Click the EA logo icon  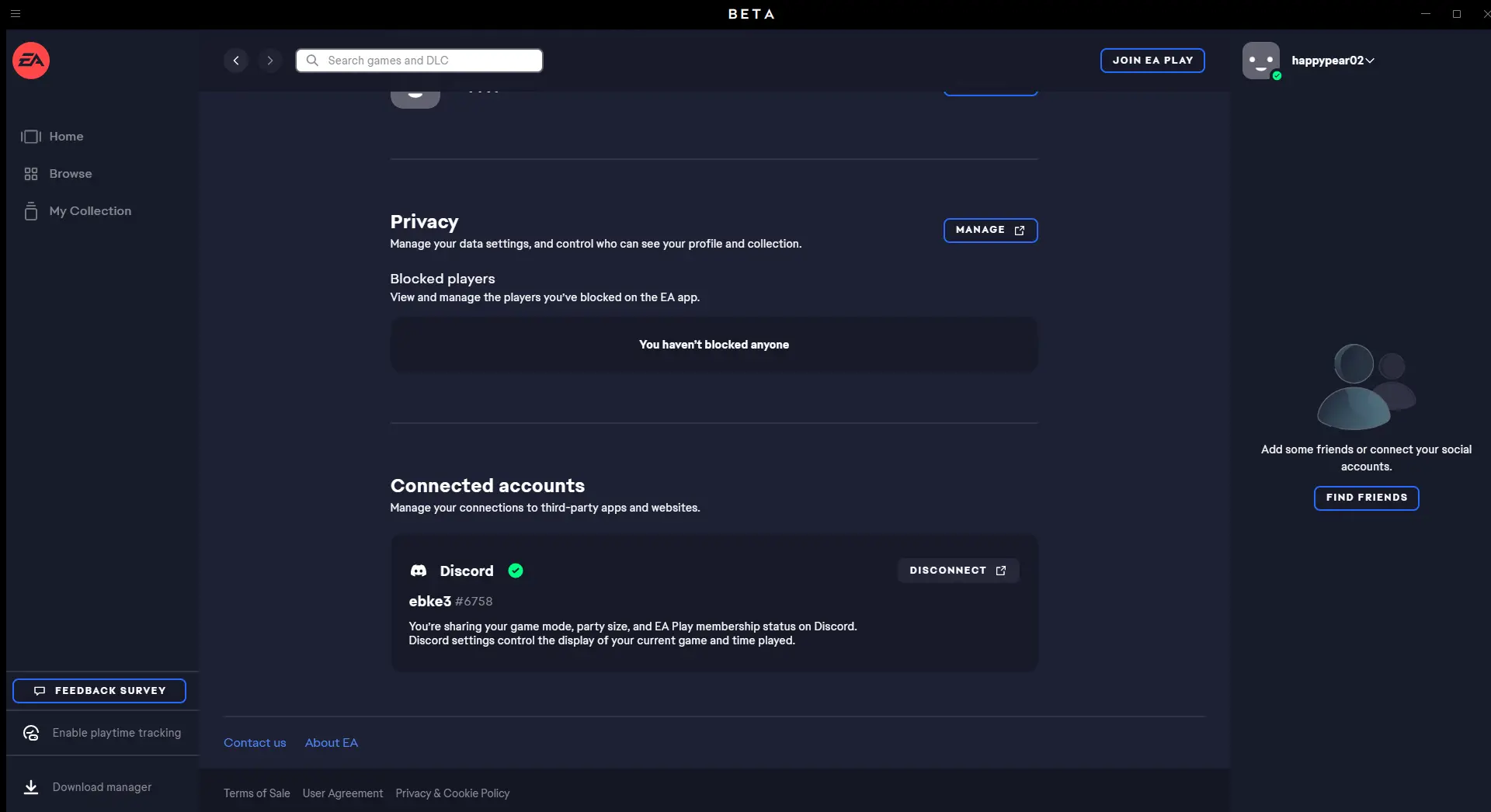pos(31,61)
